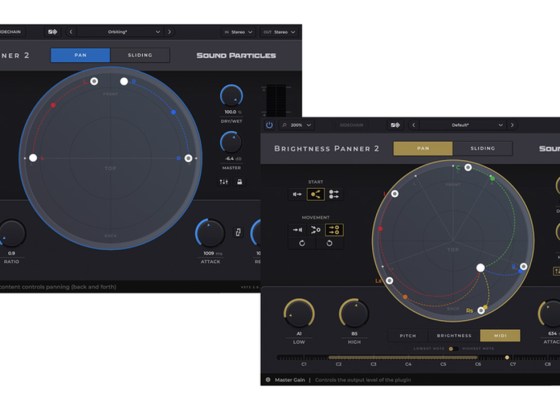Select gold PAN tab in Brightness Panner
560x410 pixels.
tap(423, 148)
